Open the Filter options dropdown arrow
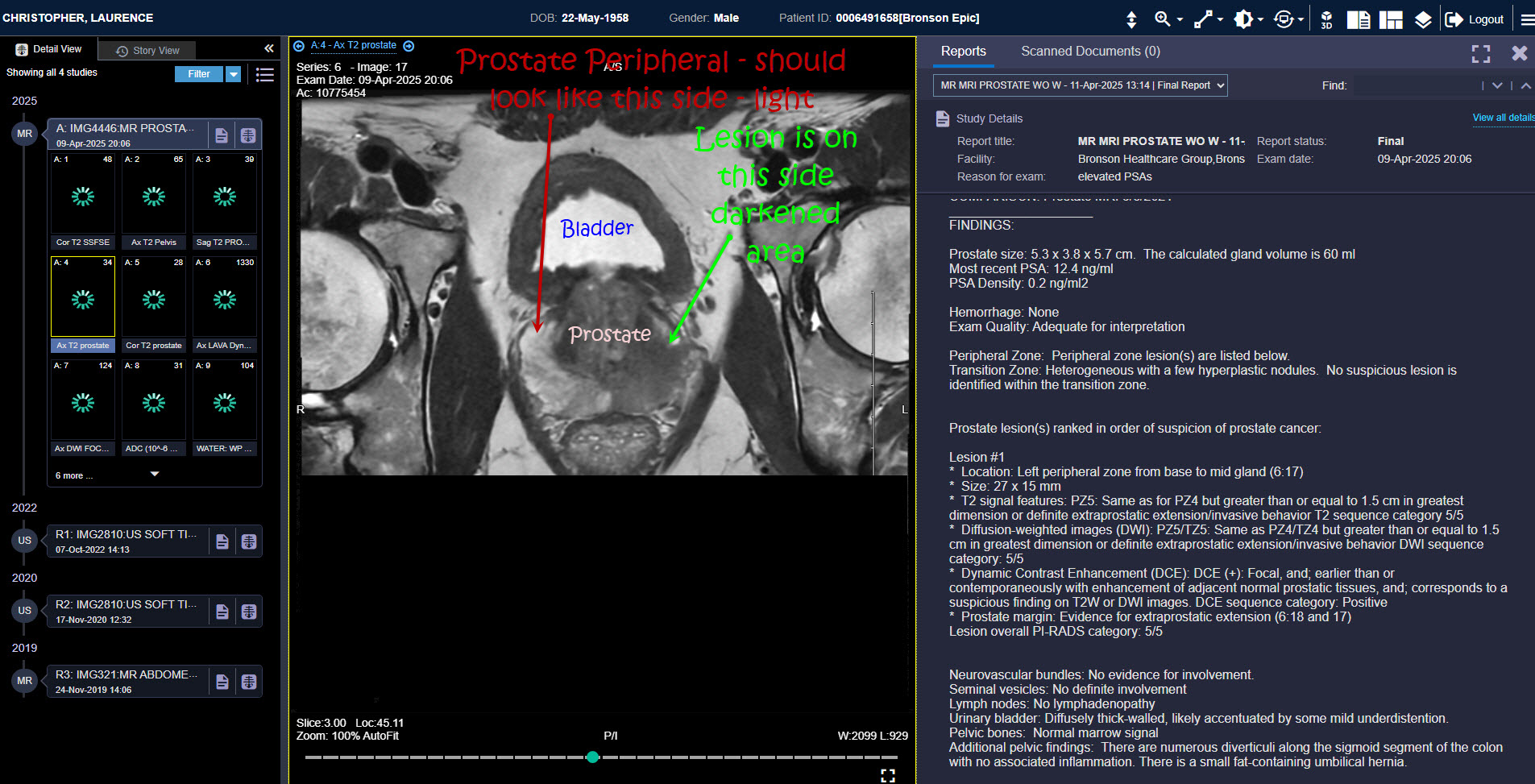Viewport: 1535px width, 784px height. [234, 74]
